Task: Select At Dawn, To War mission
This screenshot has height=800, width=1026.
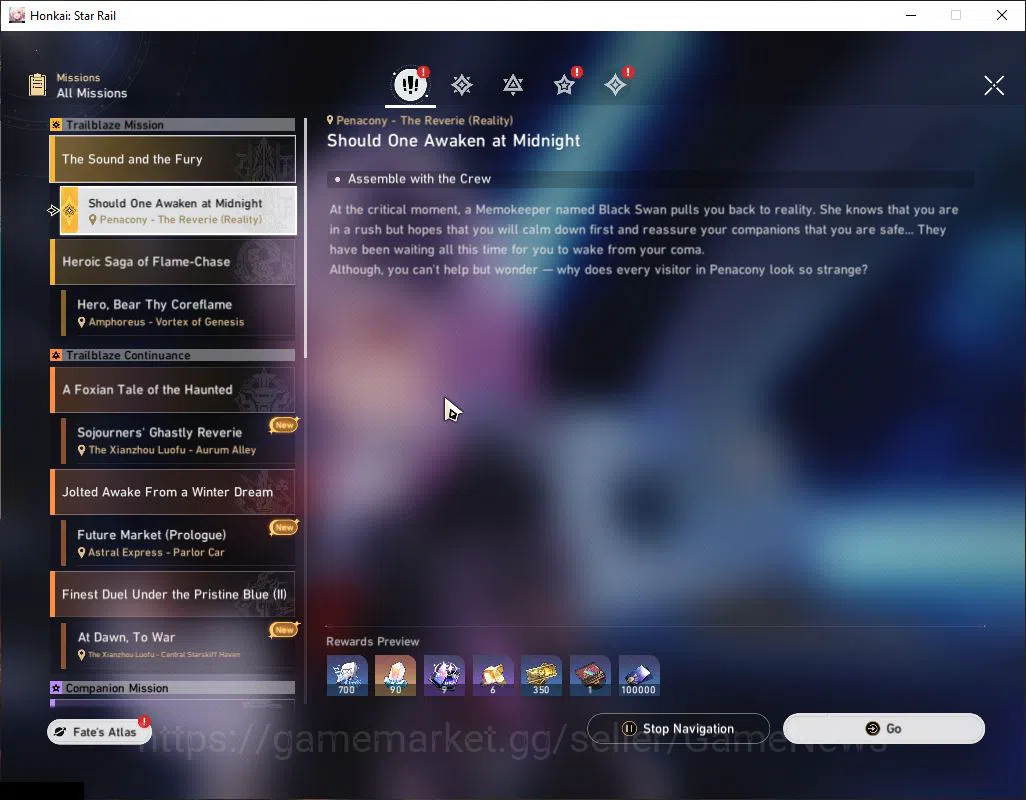Action: point(178,645)
